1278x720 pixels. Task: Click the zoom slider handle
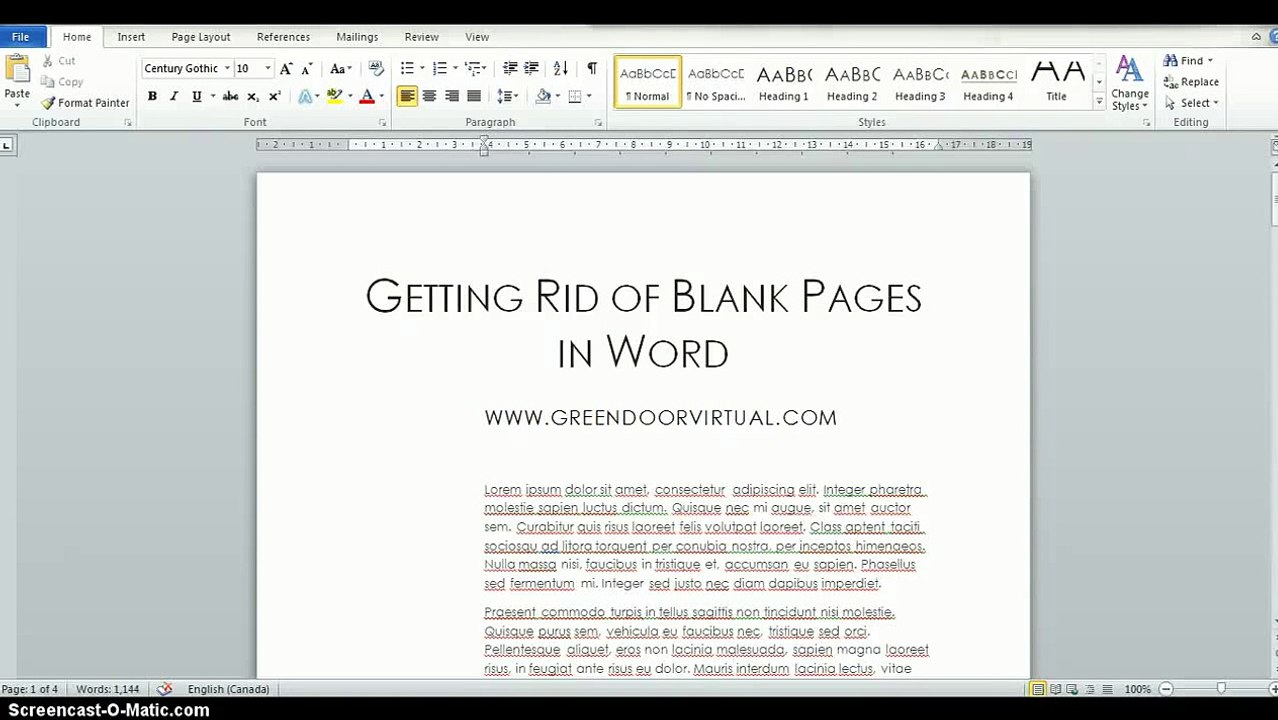click(1220, 689)
